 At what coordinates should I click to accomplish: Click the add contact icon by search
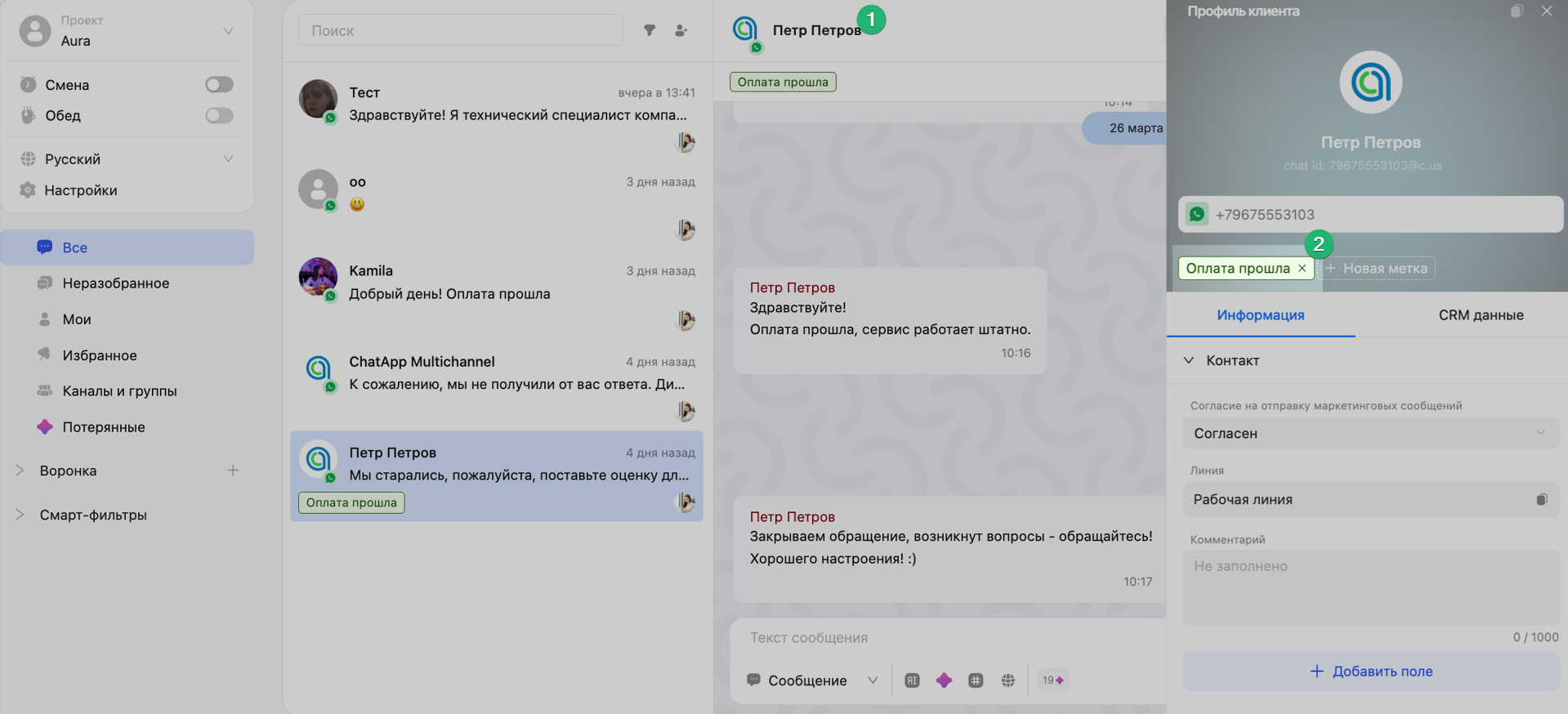click(x=681, y=30)
